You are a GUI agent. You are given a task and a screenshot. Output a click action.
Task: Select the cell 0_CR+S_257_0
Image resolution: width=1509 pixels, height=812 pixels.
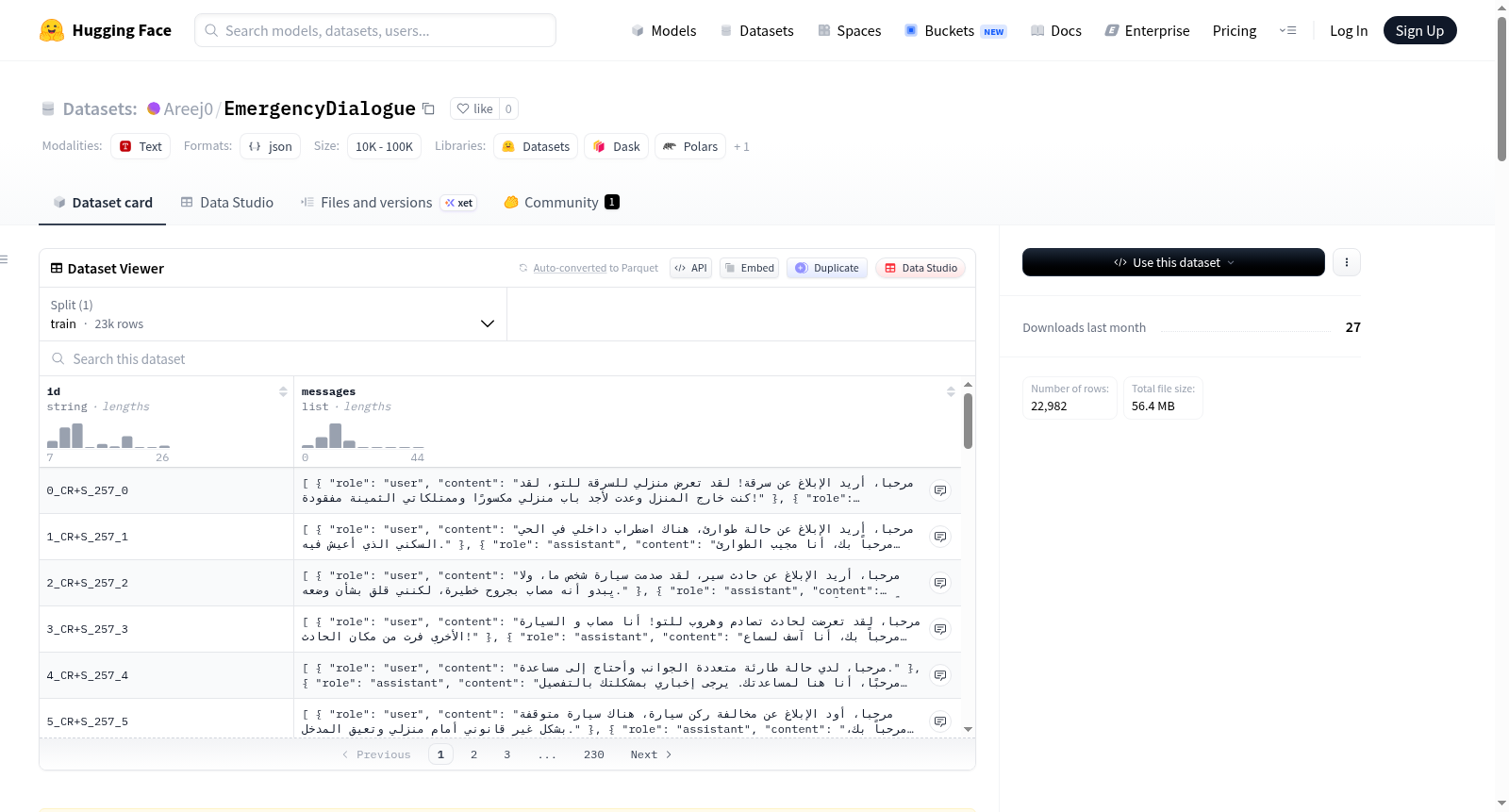(x=166, y=490)
